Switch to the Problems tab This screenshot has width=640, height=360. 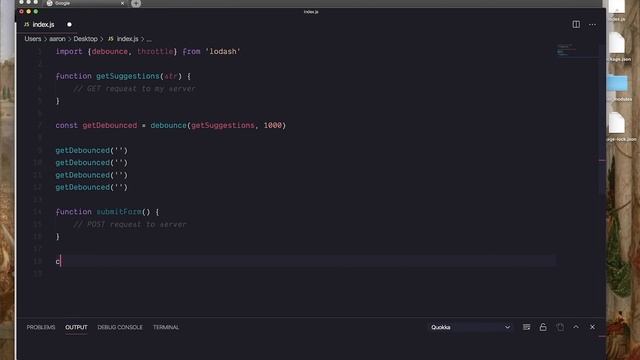click(41, 327)
